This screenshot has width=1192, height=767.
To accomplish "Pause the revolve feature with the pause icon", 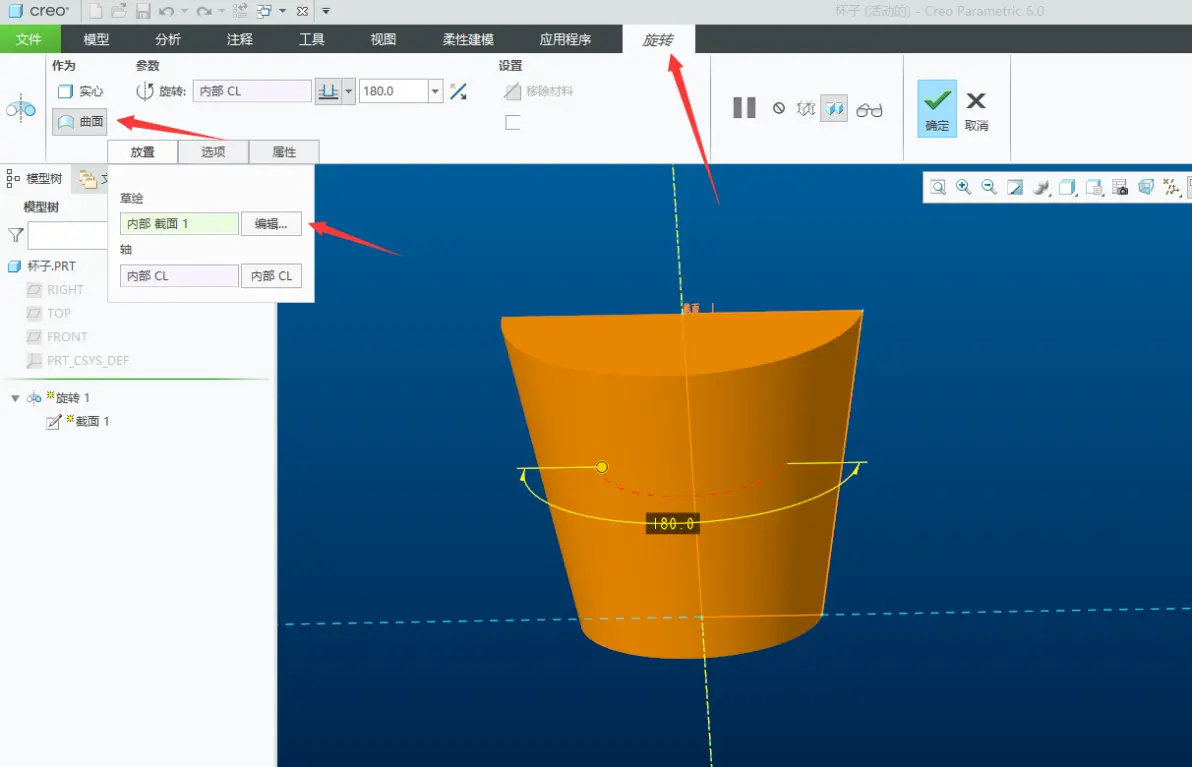I will click(743, 108).
